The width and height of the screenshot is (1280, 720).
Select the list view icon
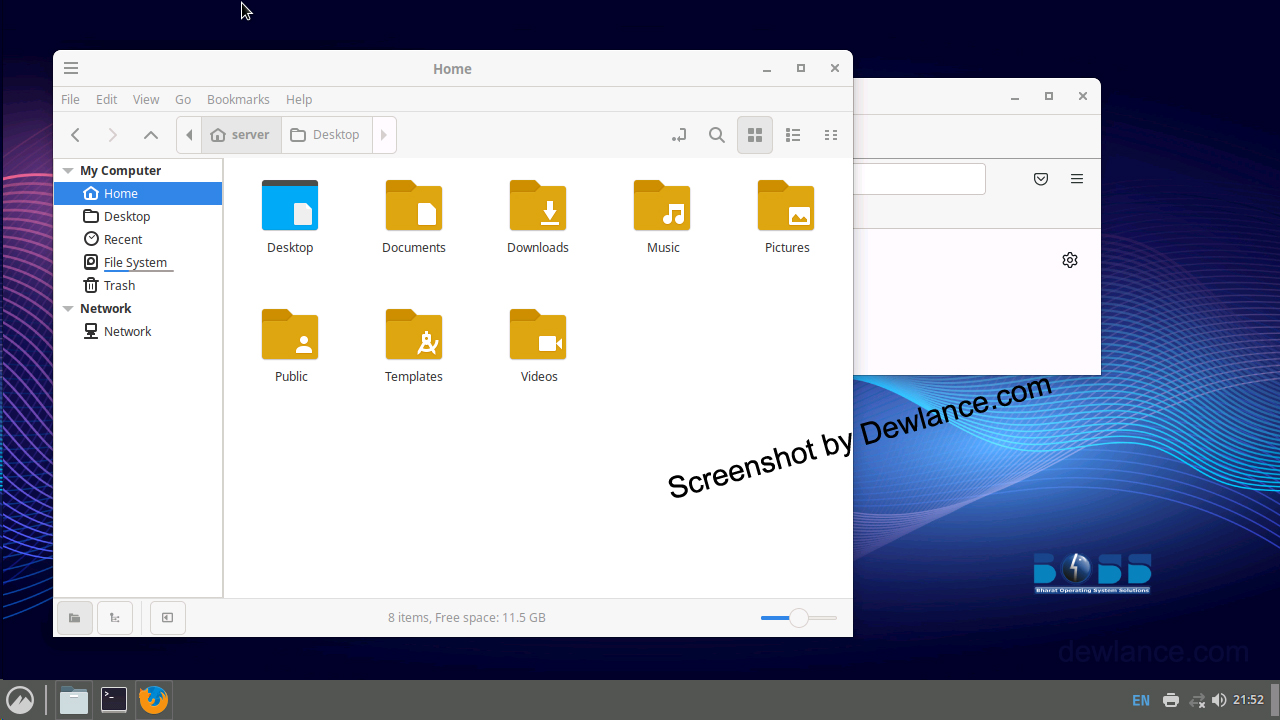[792, 135]
